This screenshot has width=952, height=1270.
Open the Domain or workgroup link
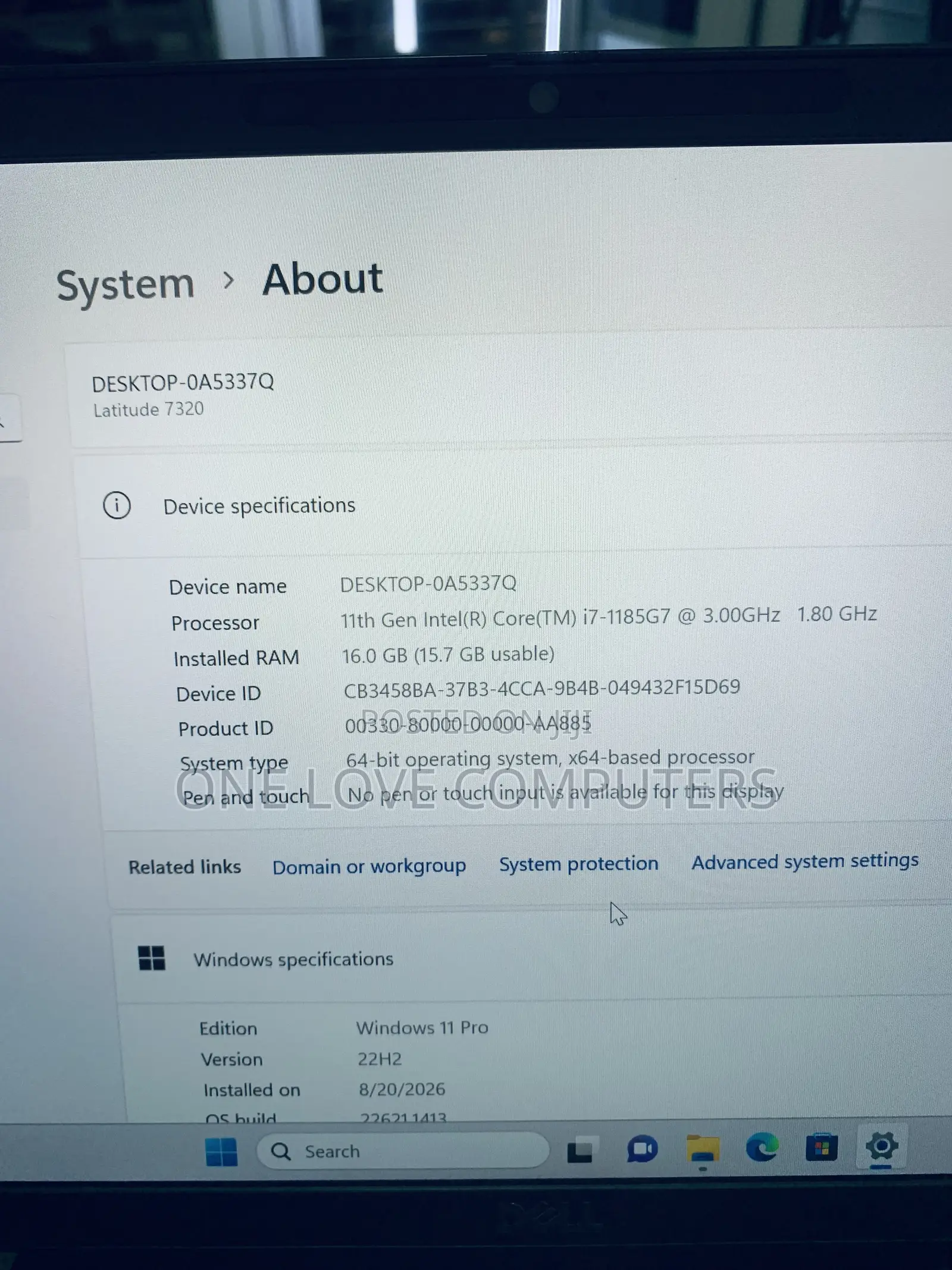pos(369,867)
